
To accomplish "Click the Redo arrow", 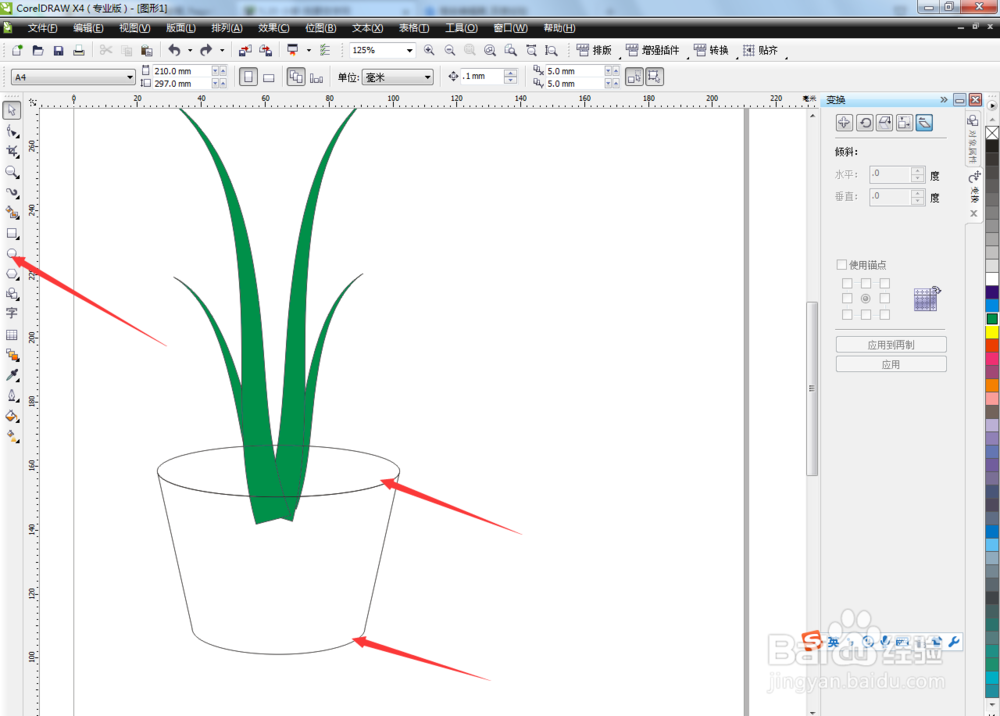I will pyautogui.click(x=205, y=50).
